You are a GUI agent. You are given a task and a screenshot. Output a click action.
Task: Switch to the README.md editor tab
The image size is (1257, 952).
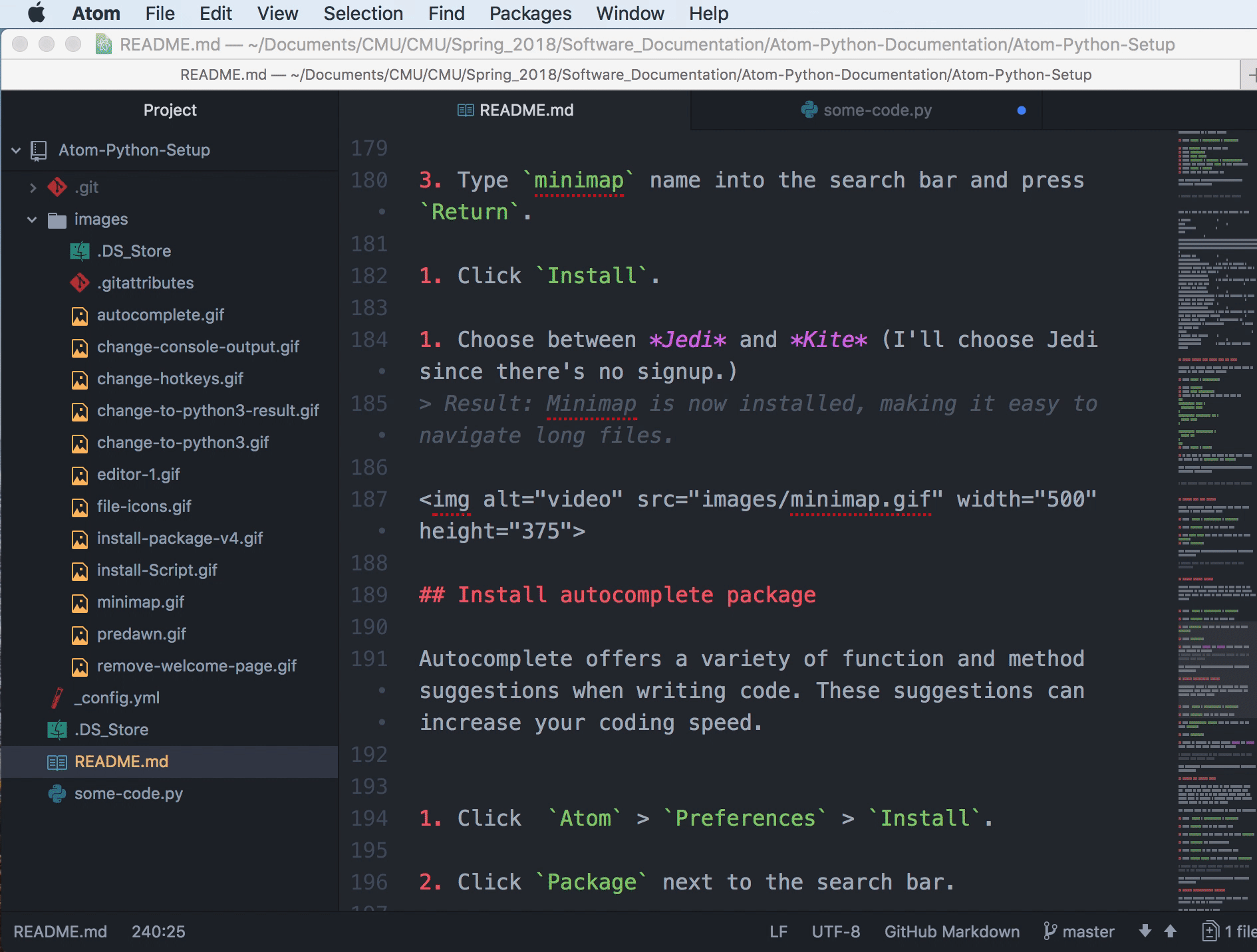[515, 110]
